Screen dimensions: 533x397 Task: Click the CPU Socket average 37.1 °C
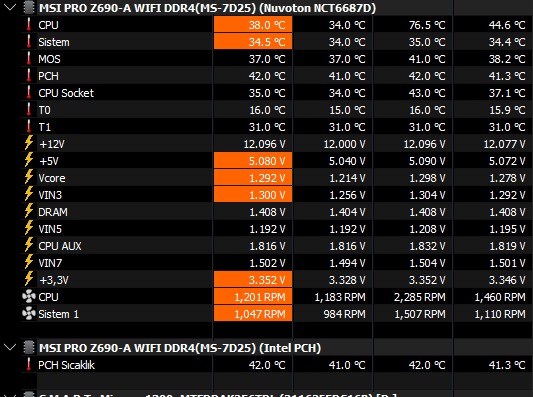tap(507, 93)
